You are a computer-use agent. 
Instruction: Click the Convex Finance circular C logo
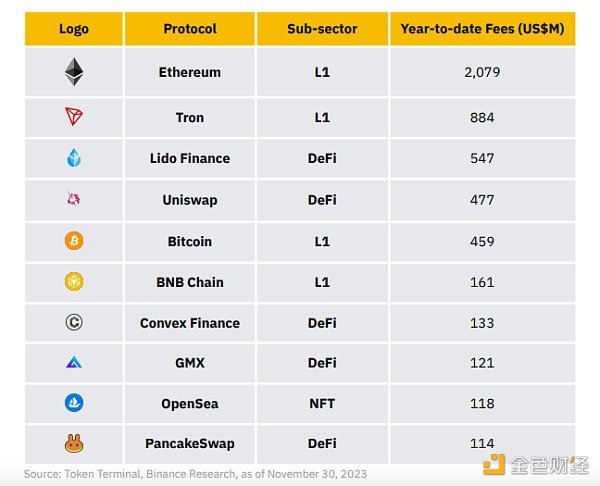click(x=74, y=322)
